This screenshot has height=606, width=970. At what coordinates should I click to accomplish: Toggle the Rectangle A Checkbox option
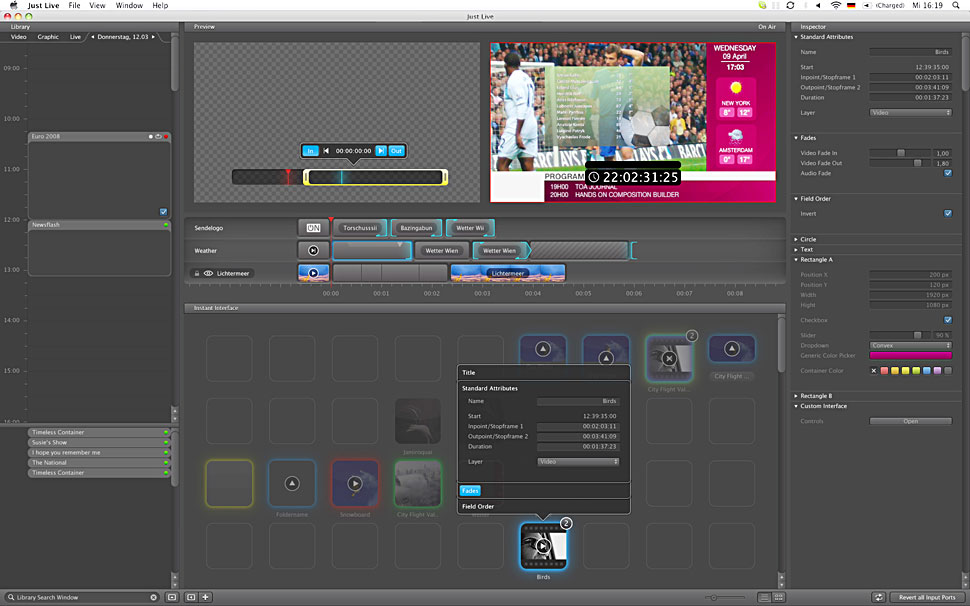(x=947, y=320)
